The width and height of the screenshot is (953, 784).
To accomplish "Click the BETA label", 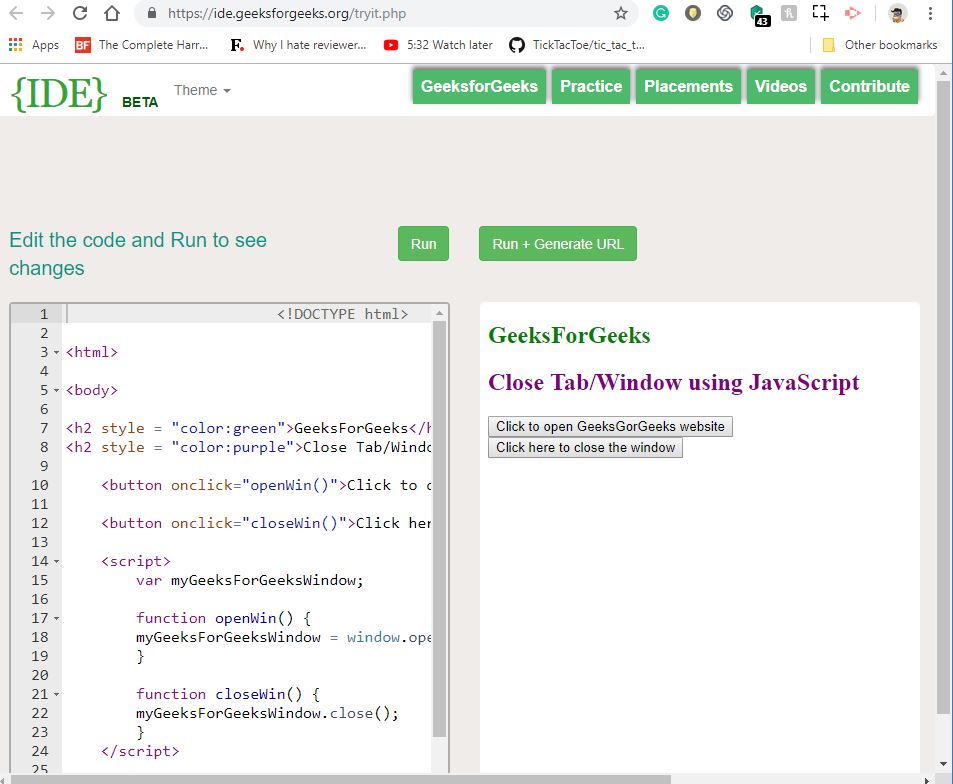I will click(x=140, y=102).
